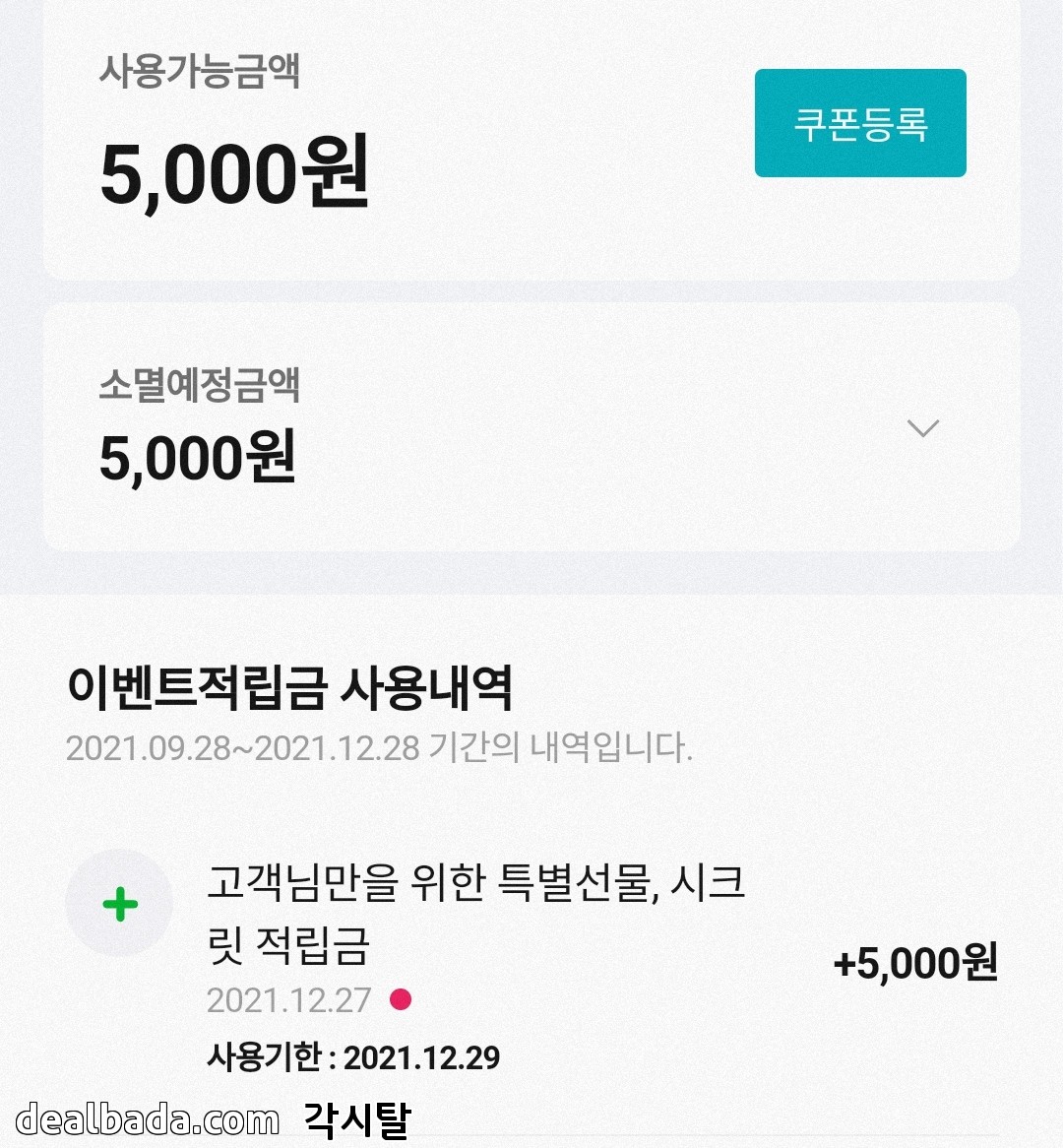Click the 사용내역 word in heading

[x=425, y=687]
